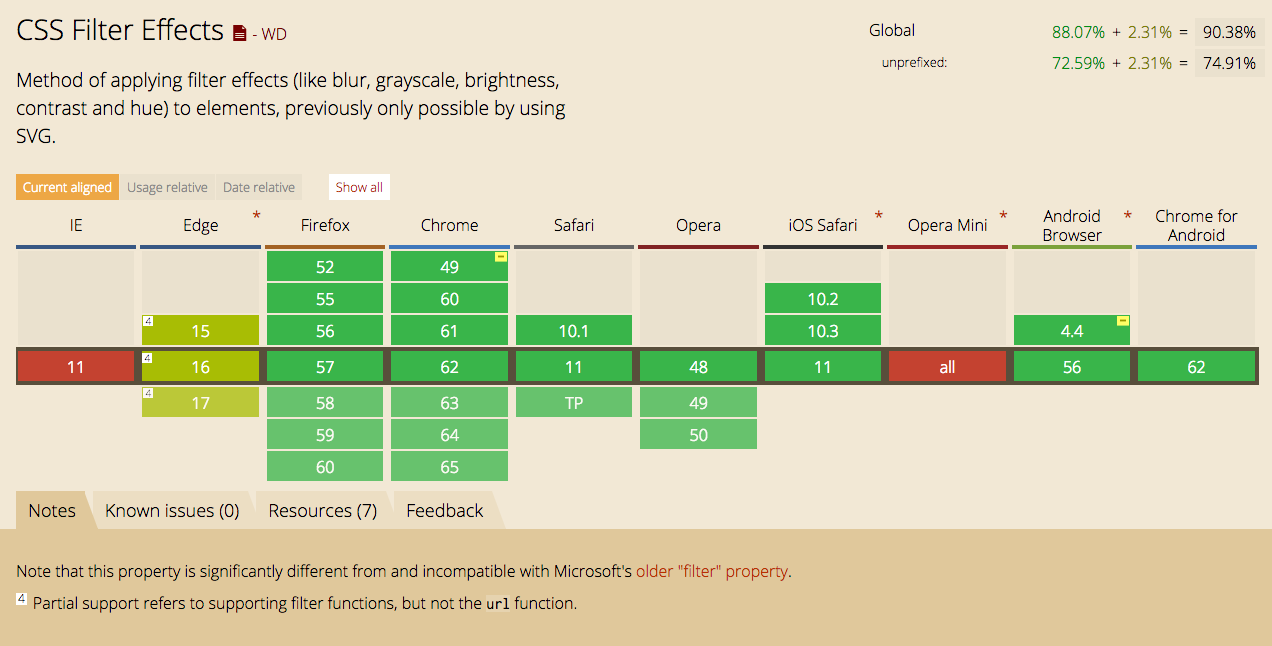This screenshot has height=646, width=1272.
Task: Click the spec document icon beside the title
Action: click(239, 34)
